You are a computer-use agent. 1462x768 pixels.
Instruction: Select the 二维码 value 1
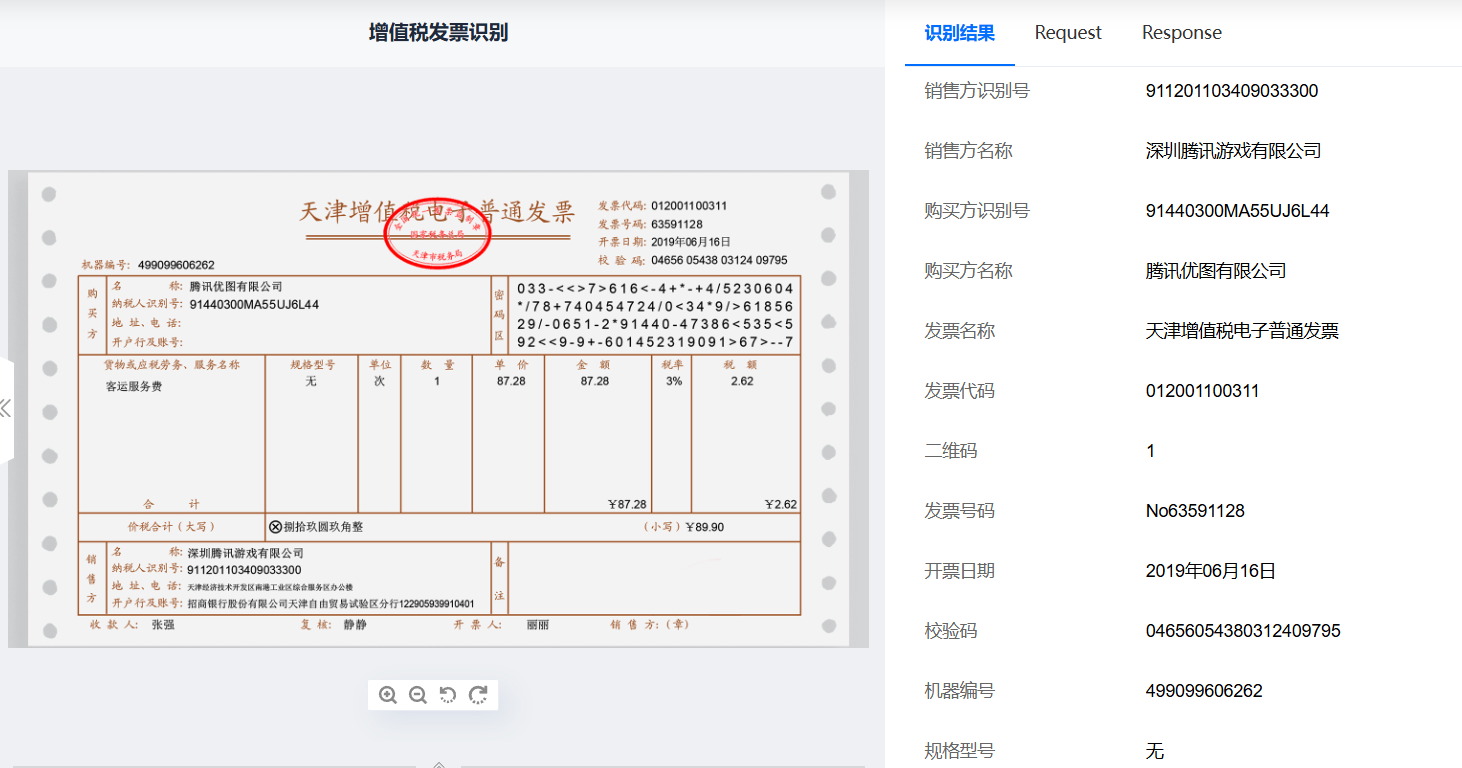click(1151, 451)
